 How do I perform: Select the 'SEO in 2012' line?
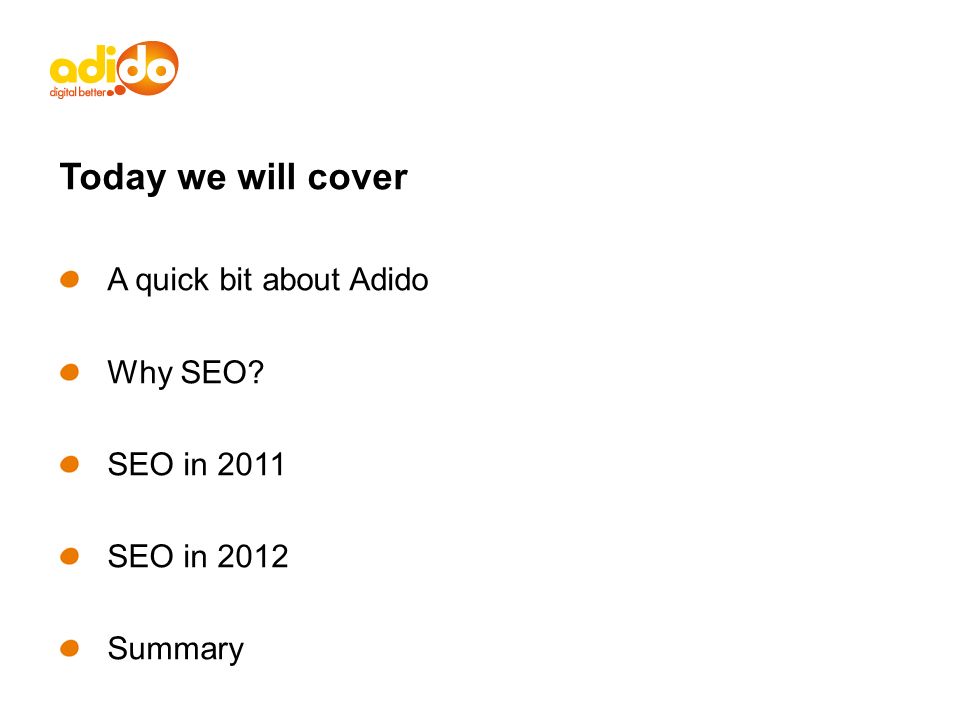tap(198, 557)
